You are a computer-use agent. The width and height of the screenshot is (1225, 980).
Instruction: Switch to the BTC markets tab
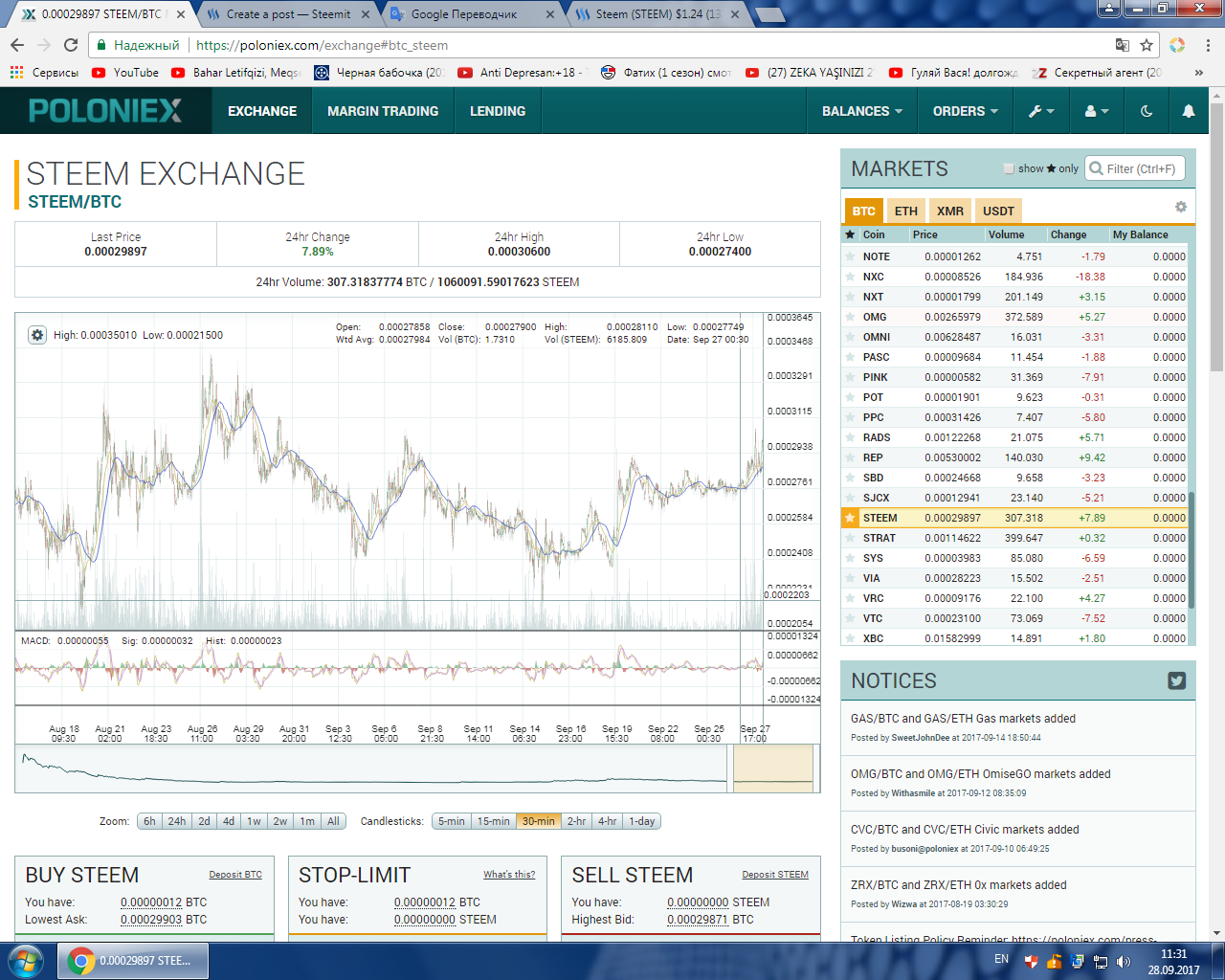click(x=864, y=211)
